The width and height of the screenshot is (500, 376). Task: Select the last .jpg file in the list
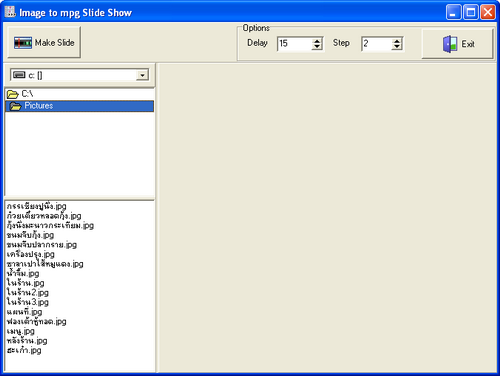coord(24,350)
